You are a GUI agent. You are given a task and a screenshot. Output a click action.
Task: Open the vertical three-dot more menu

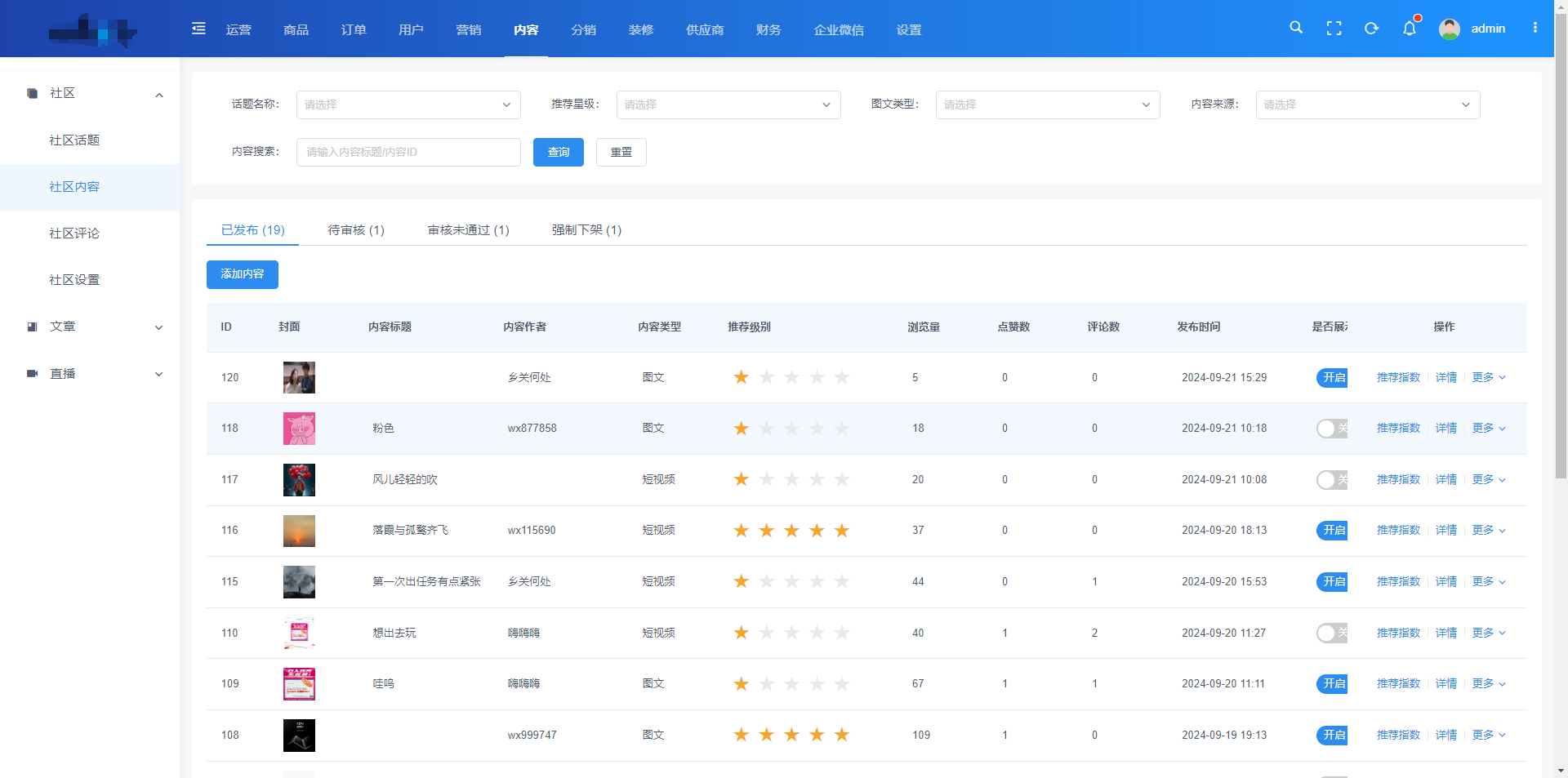click(x=1535, y=28)
